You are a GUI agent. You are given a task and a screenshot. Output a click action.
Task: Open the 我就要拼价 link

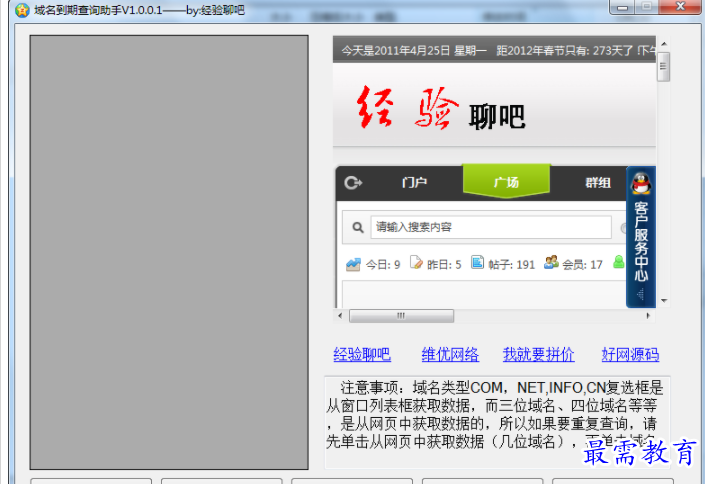[539, 354]
